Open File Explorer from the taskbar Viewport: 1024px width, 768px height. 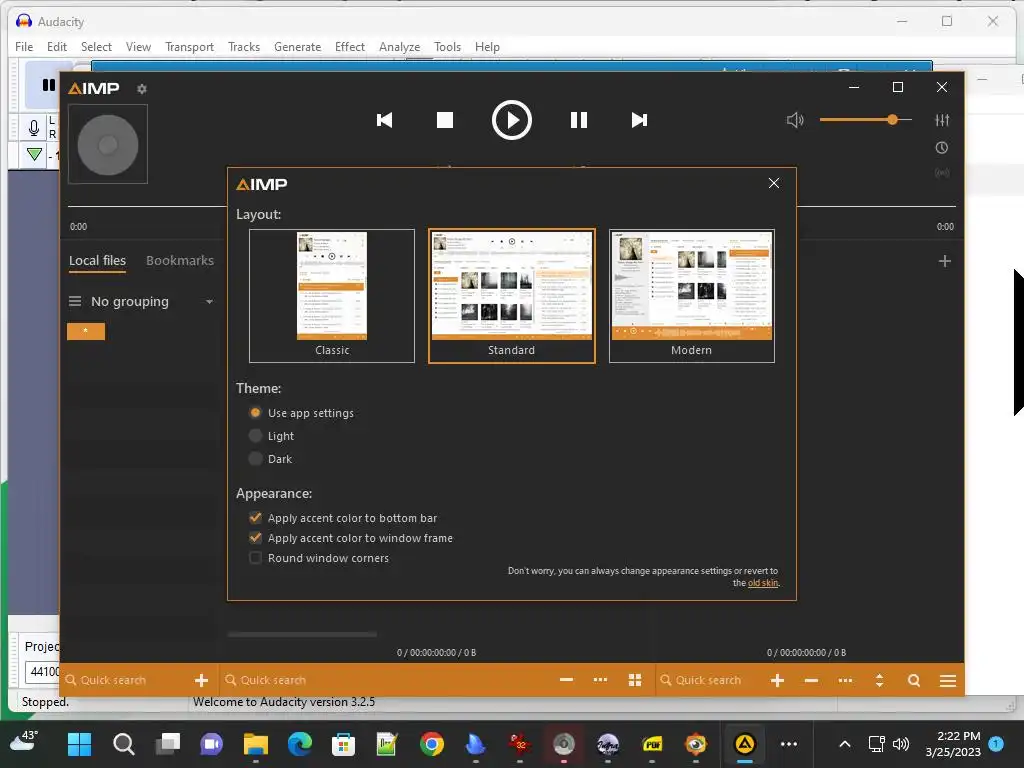point(255,744)
